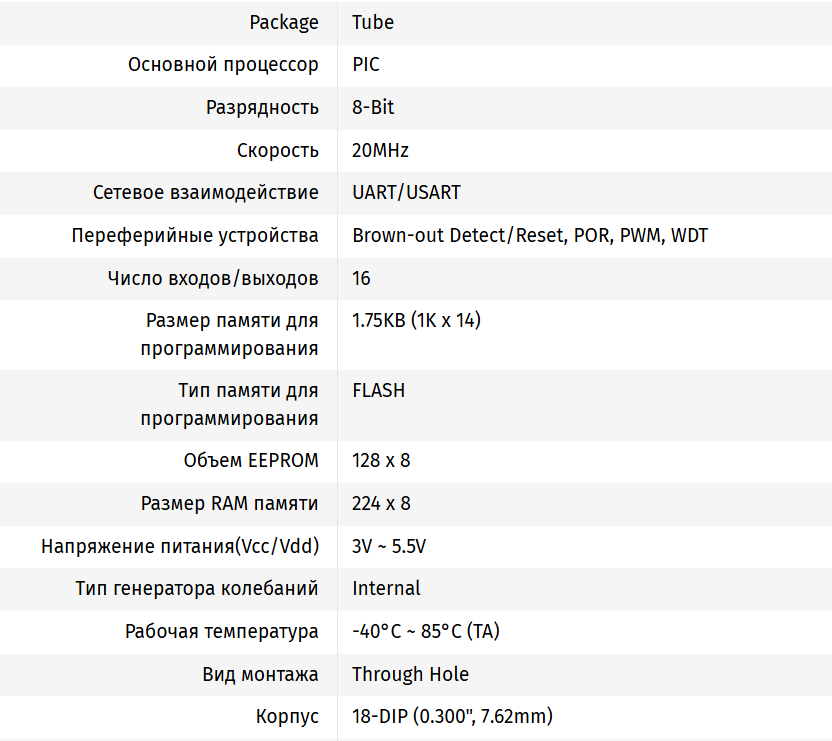Viewport: 832px width, 741px height.
Task: Click the 'Число входов/выходов' label
Action: click(213, 278)
